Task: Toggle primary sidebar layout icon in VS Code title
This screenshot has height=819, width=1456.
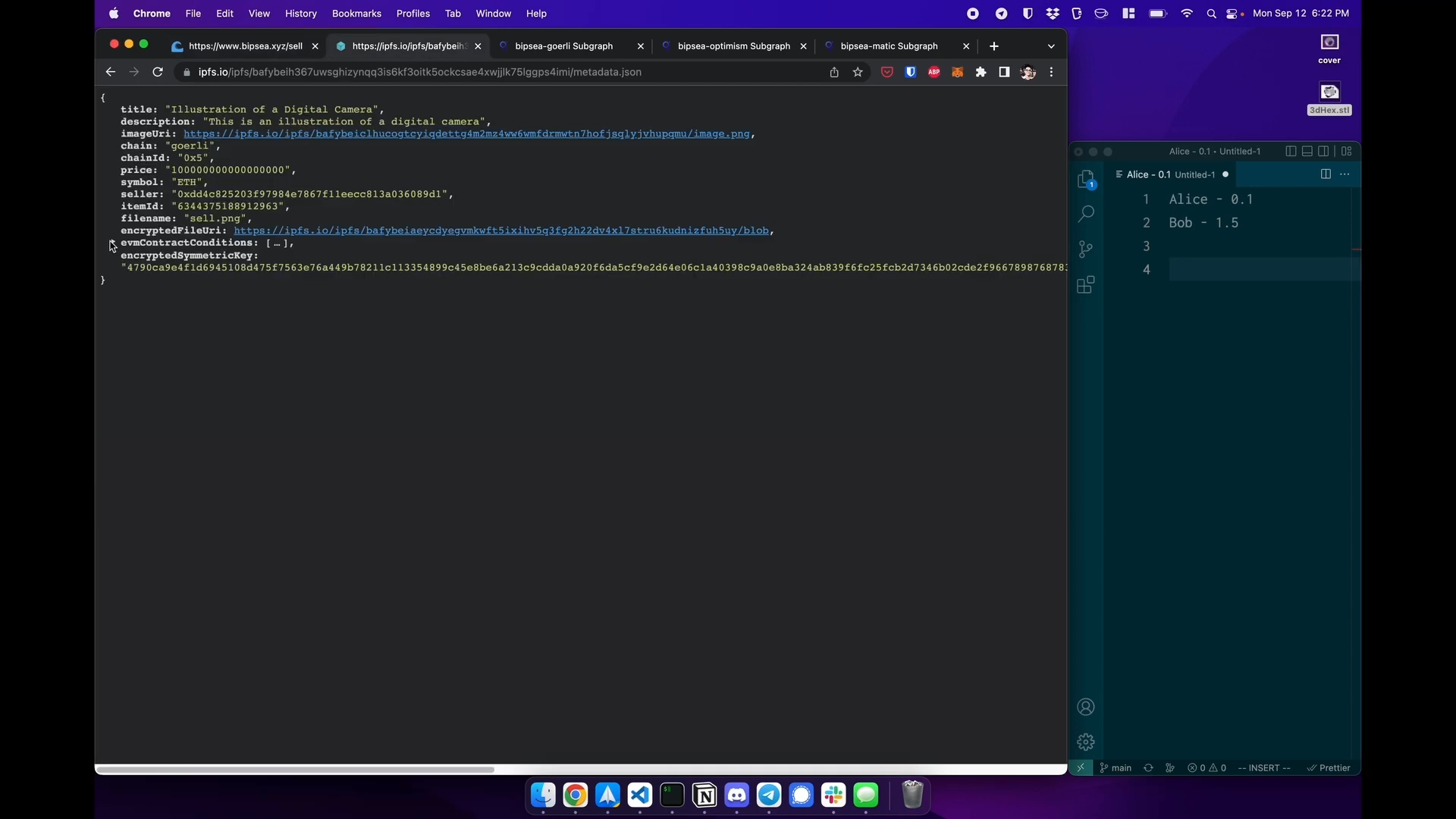Action: 1291,151
